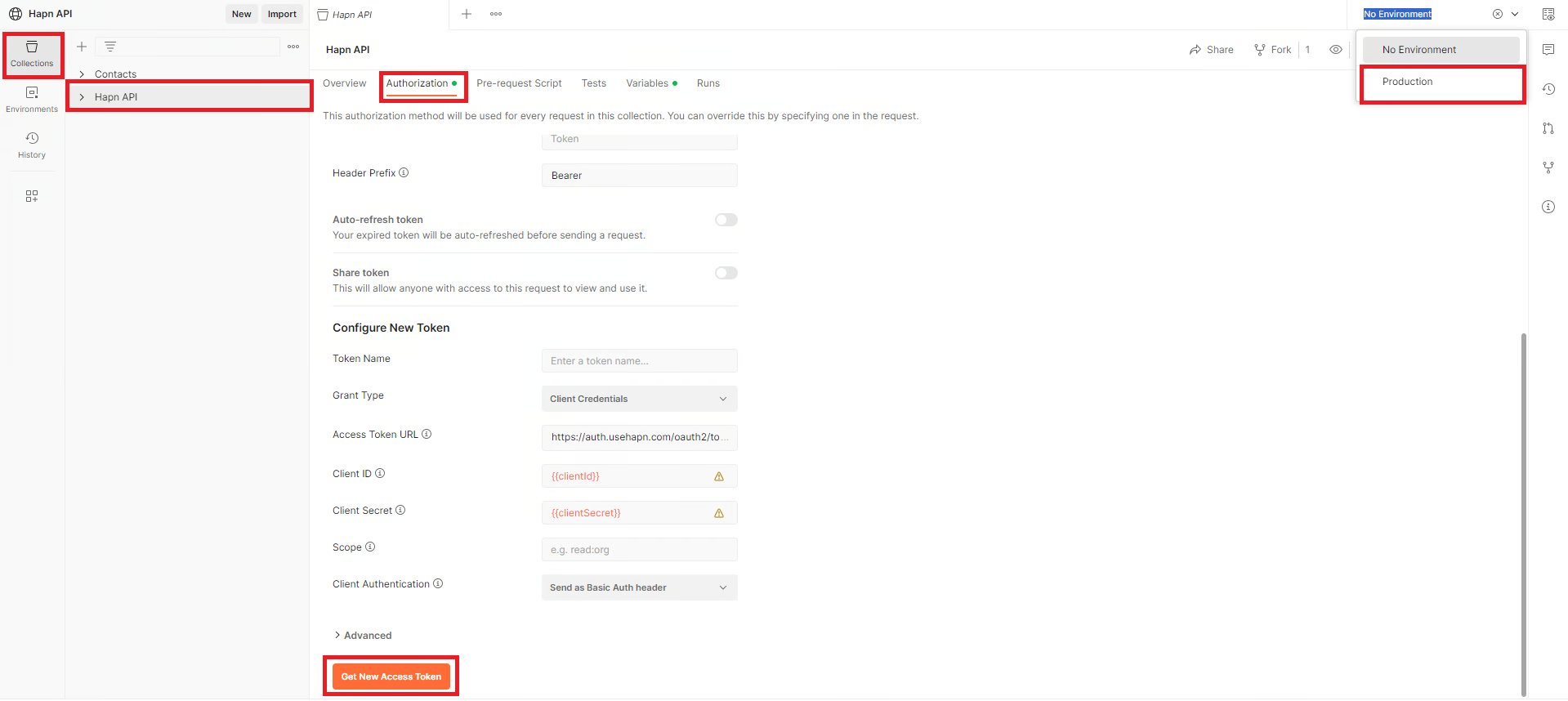
Task: Switch to the Variables tab
Action: click(x=651, y=83)
